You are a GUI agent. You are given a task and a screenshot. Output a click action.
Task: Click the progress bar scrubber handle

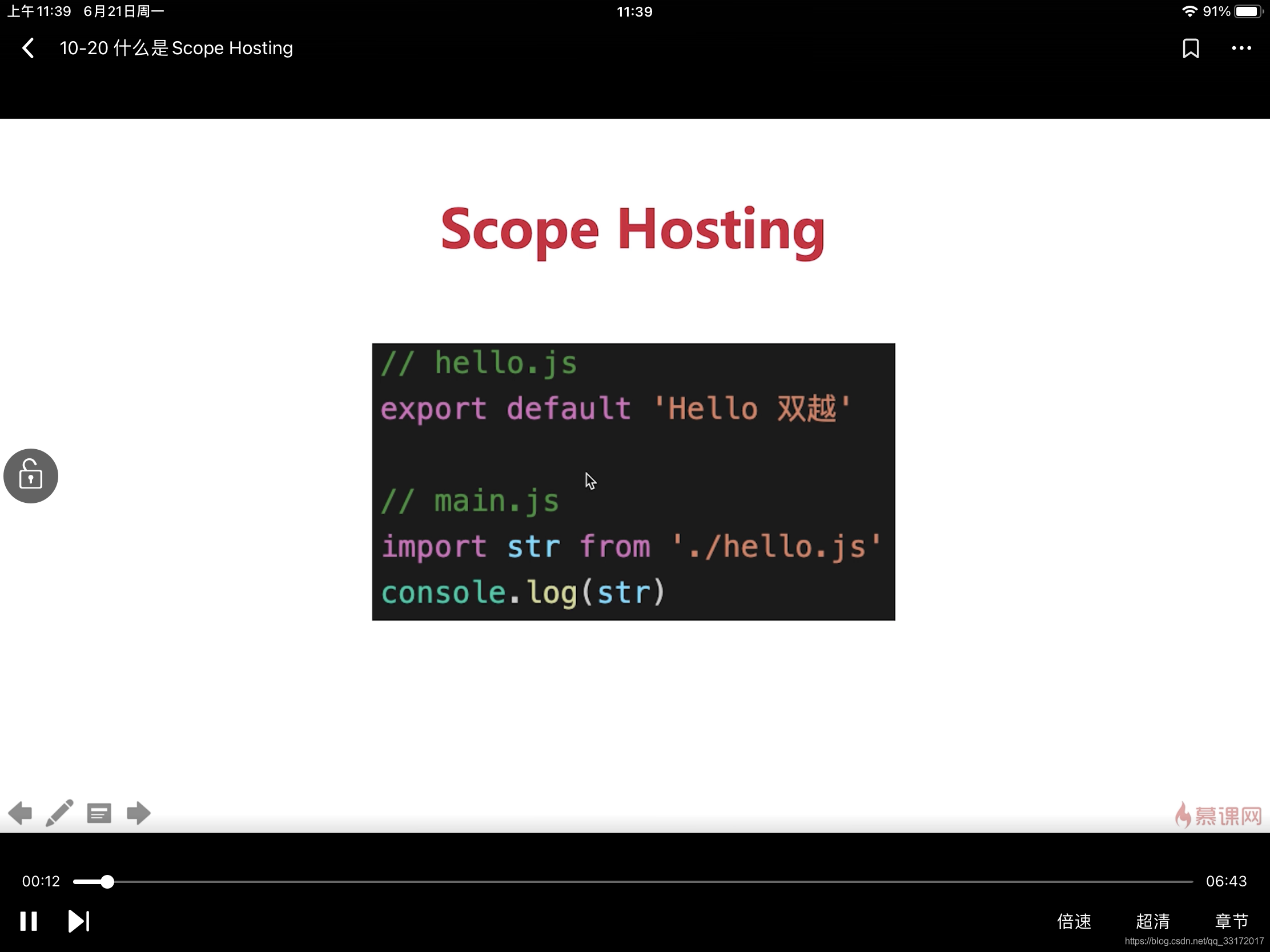point(107,881)
